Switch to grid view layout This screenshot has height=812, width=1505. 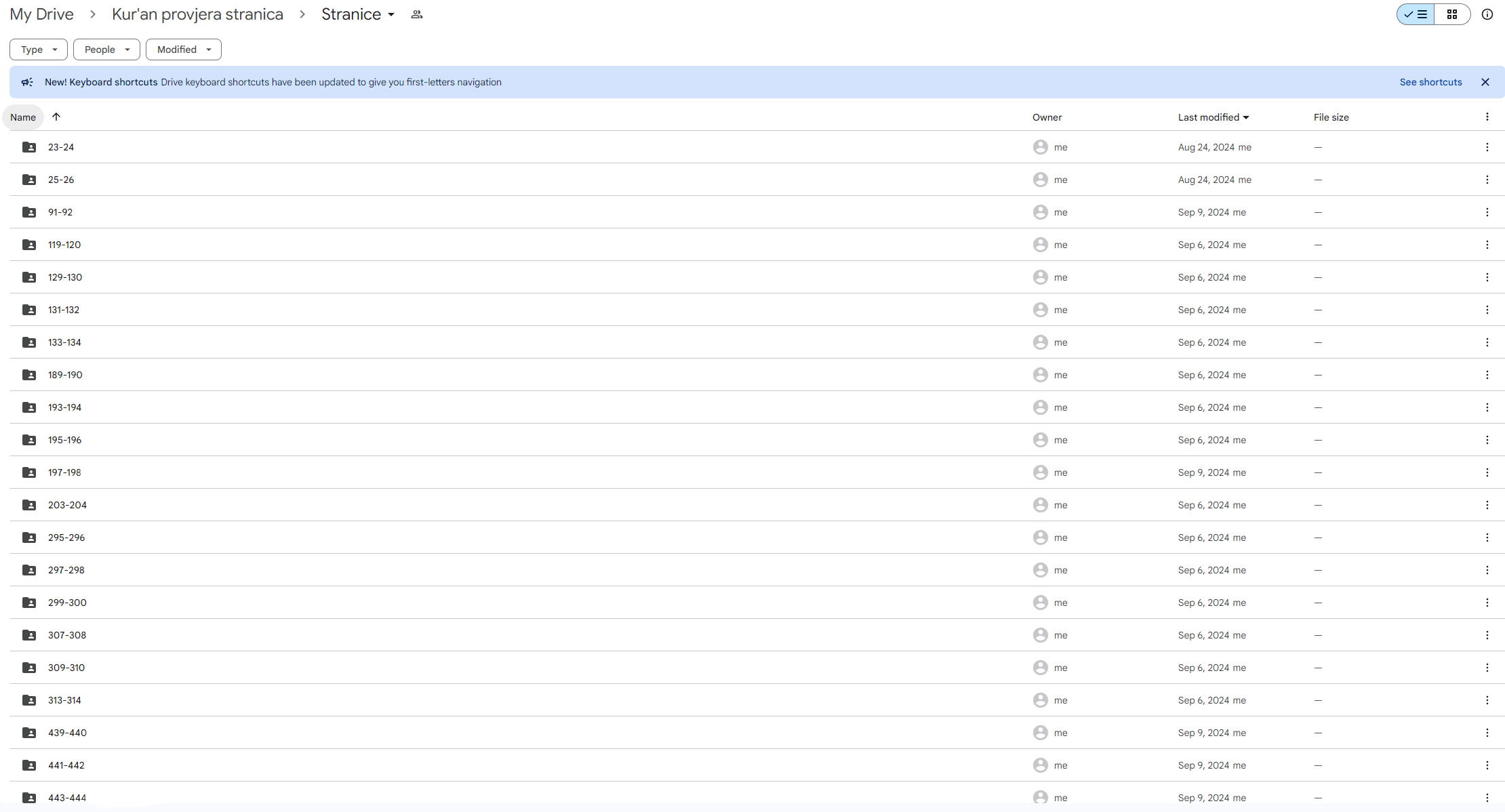[1452, 14]
